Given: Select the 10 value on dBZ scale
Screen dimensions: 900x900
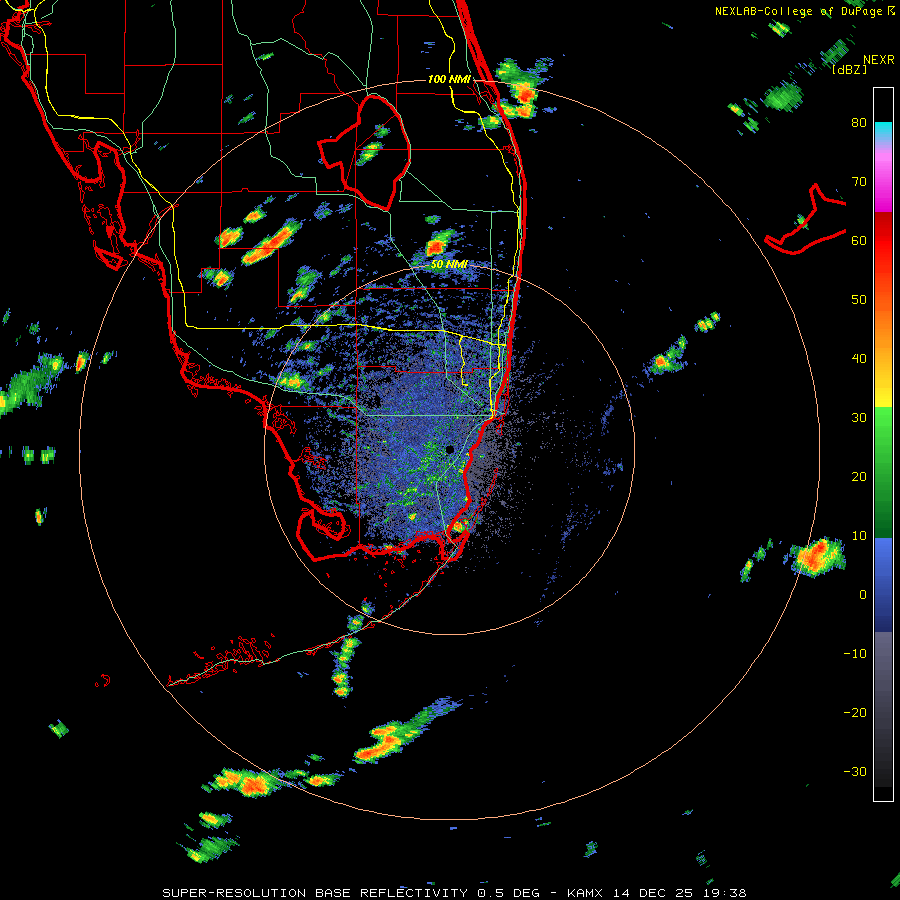Looking at the screenshot, I should coord(859,536).
